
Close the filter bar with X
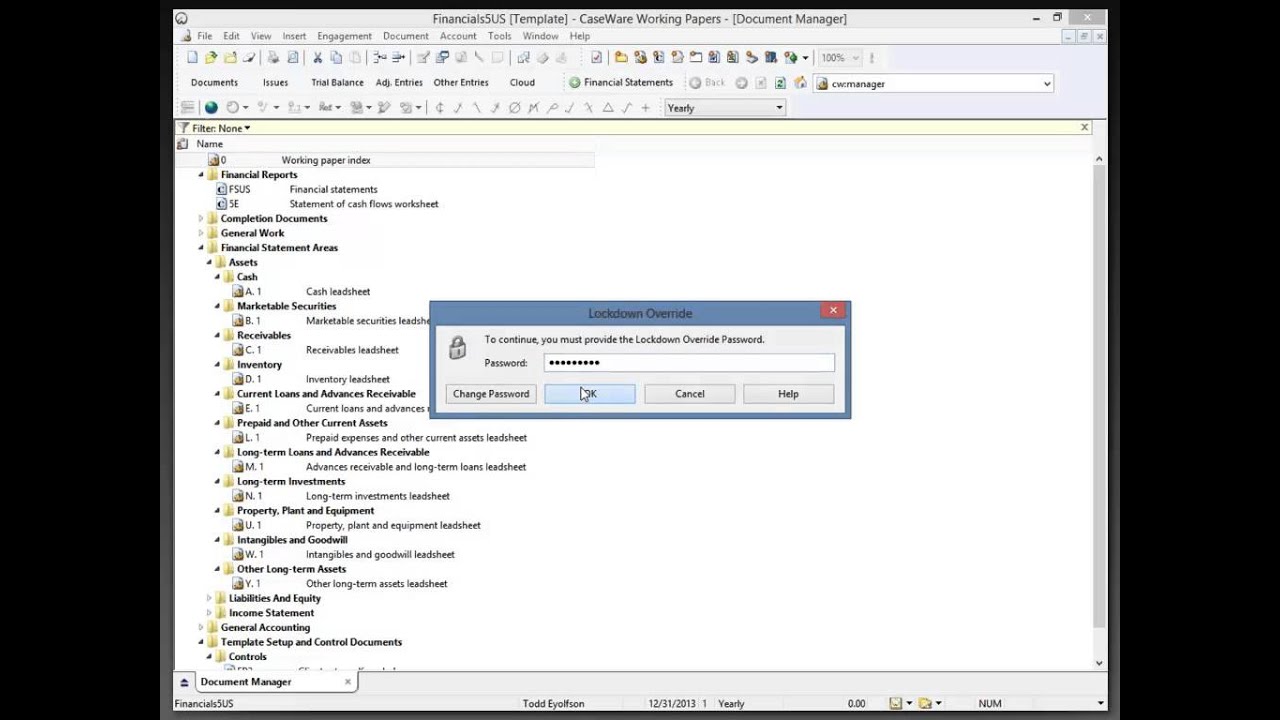1084,128
